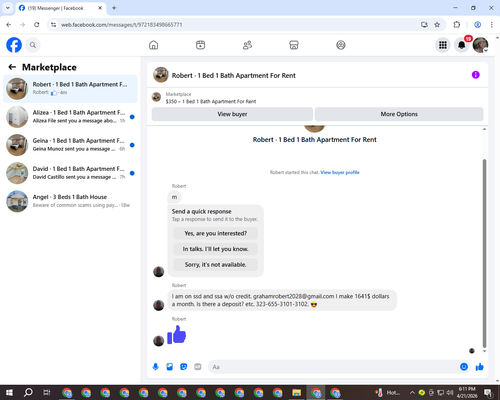Send a thumbs-up like

(480, 367)
